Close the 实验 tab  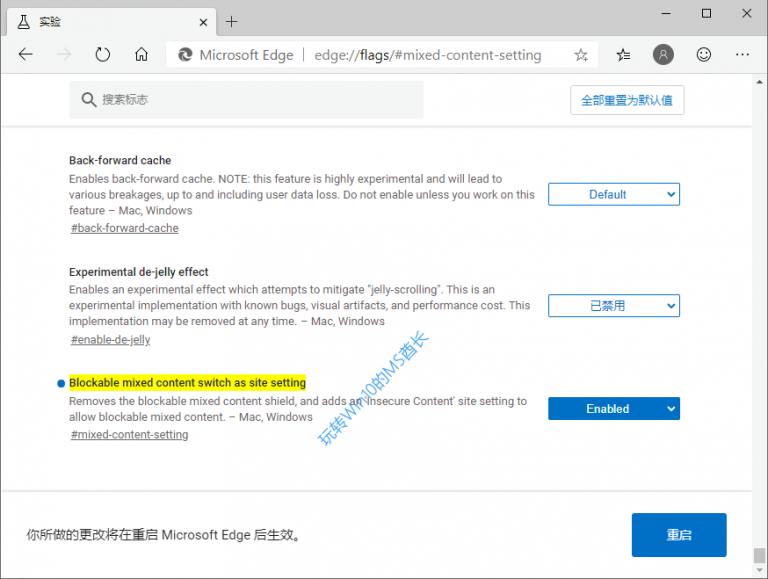click(203, 22)
